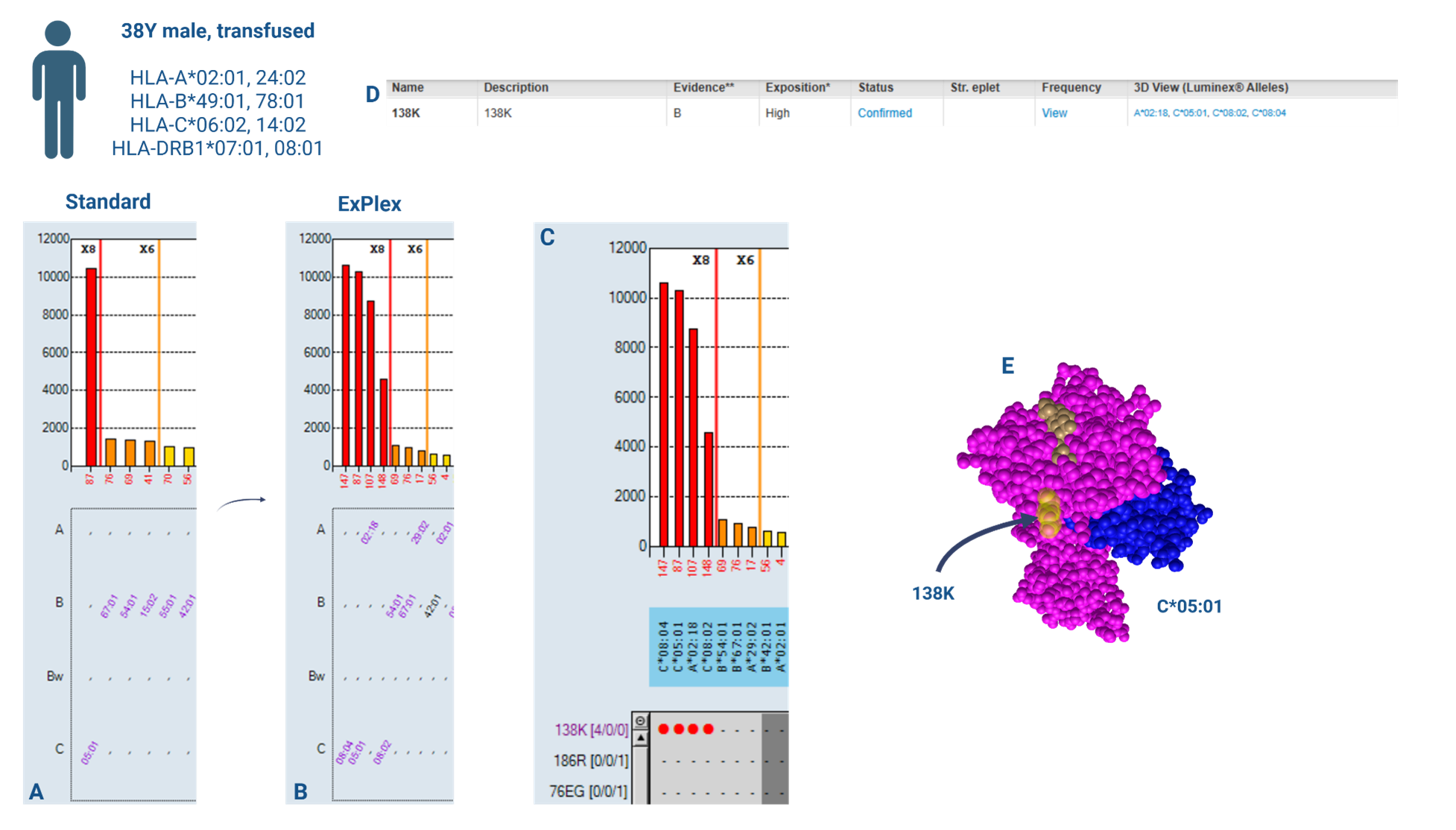
Task: Sort table by Name column header
Action: click(x=408, y=87)
